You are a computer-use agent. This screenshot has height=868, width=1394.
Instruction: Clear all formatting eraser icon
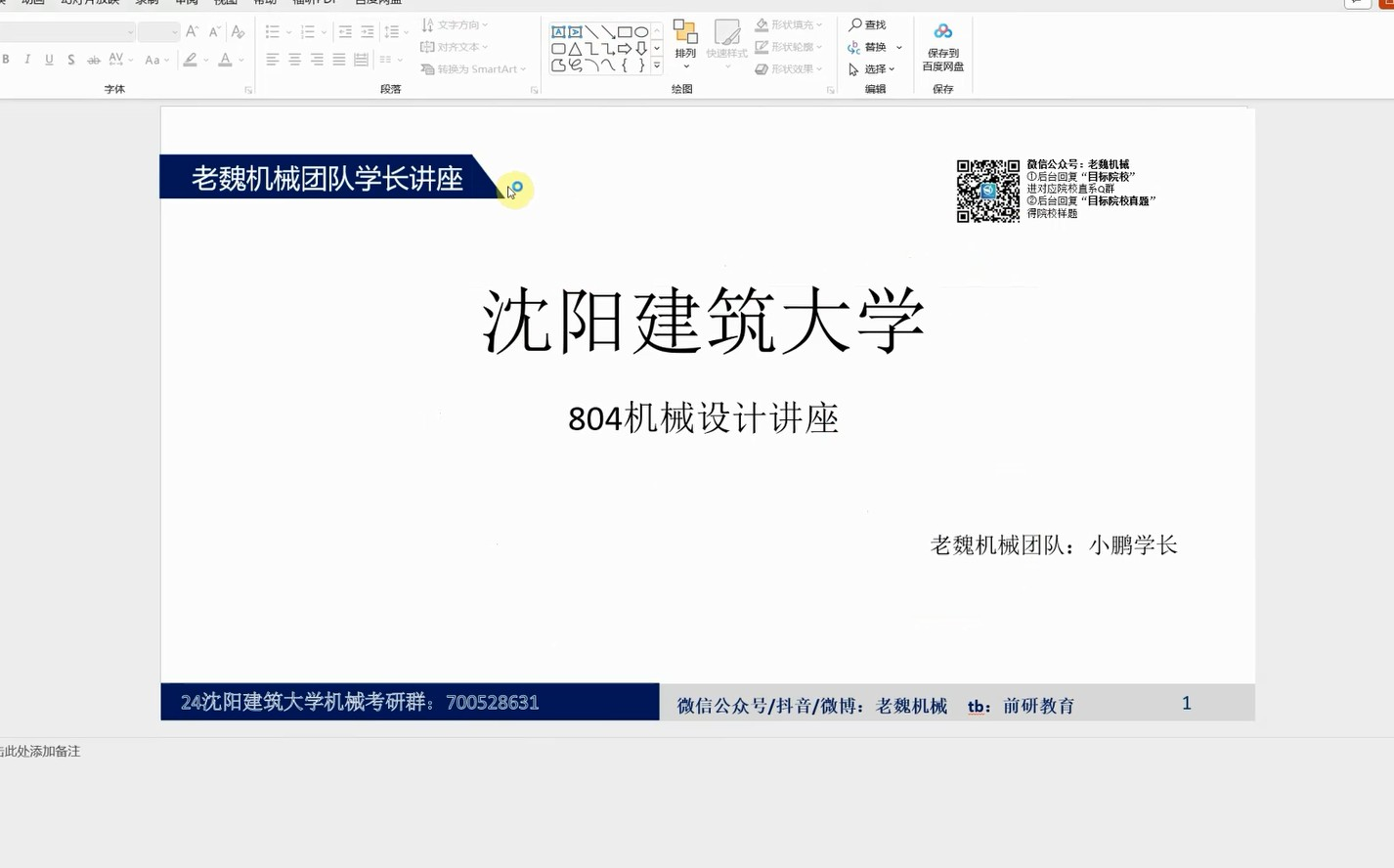pyautogui.click(x=238, y=32)
